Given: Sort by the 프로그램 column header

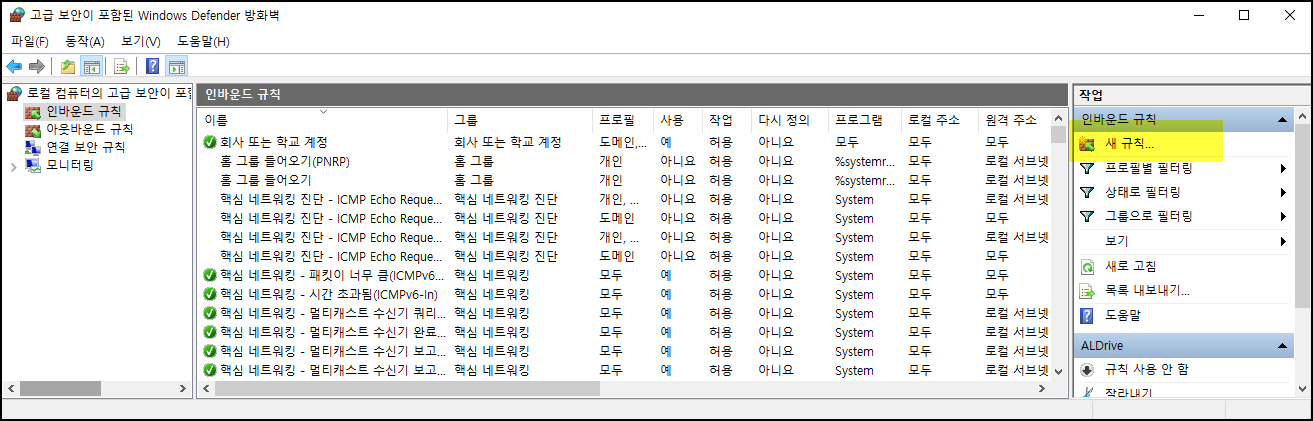Looking at the screenshot, I should 865,120.
